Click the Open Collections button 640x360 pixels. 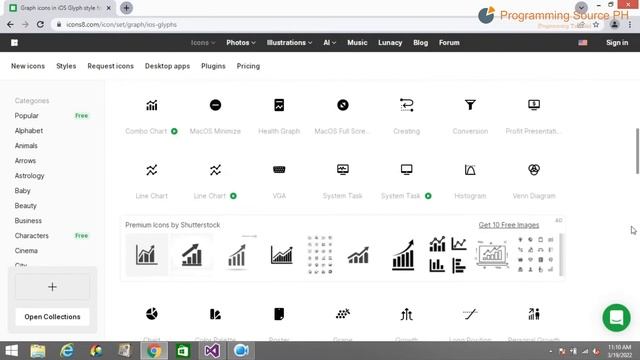52,317
